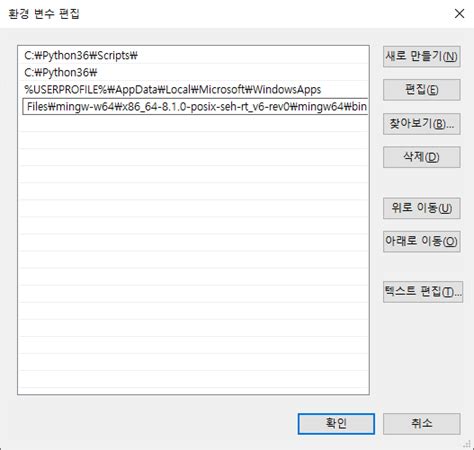Image resolution: width=474 pixels, height=450 pixels.
Task: Click blank gap between 삭제 and 위로 이동 buttons
Action: pyautogui.click(x=422, y=183)
